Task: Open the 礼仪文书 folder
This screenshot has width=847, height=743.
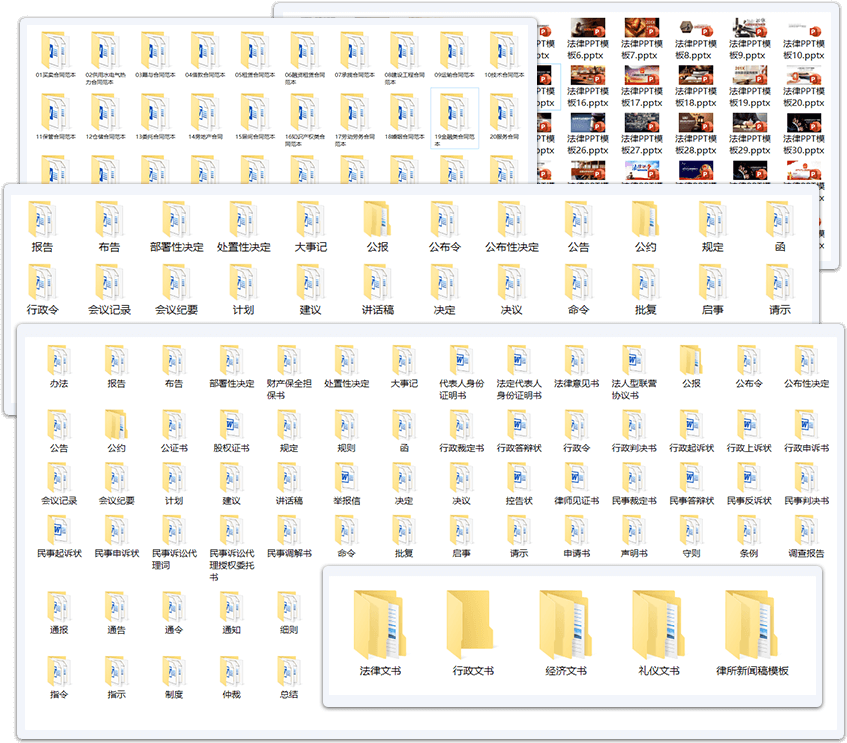Action: tap(659, 625)
